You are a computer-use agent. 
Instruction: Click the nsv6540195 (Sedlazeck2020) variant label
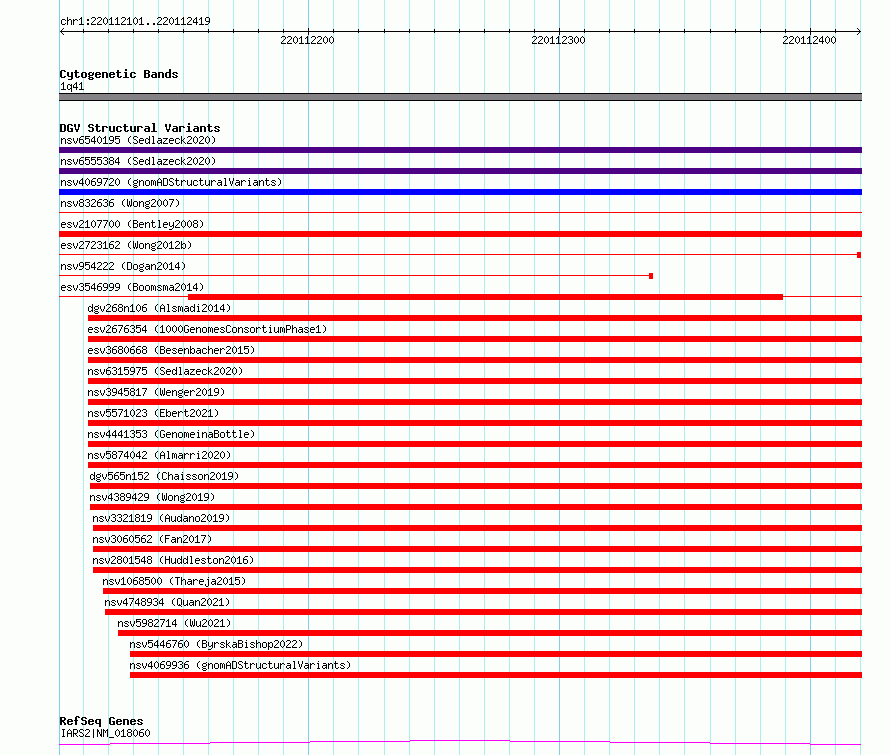pos(138,140)
